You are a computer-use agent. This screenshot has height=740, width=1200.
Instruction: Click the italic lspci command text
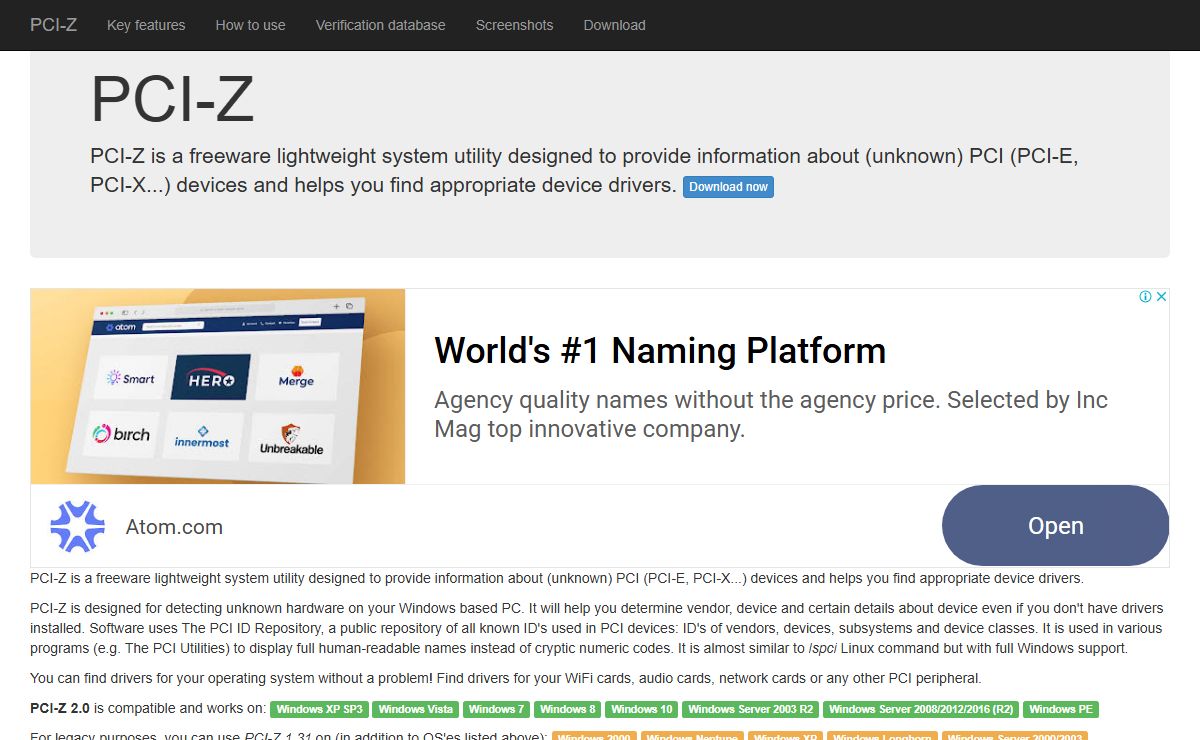(823, 648)
